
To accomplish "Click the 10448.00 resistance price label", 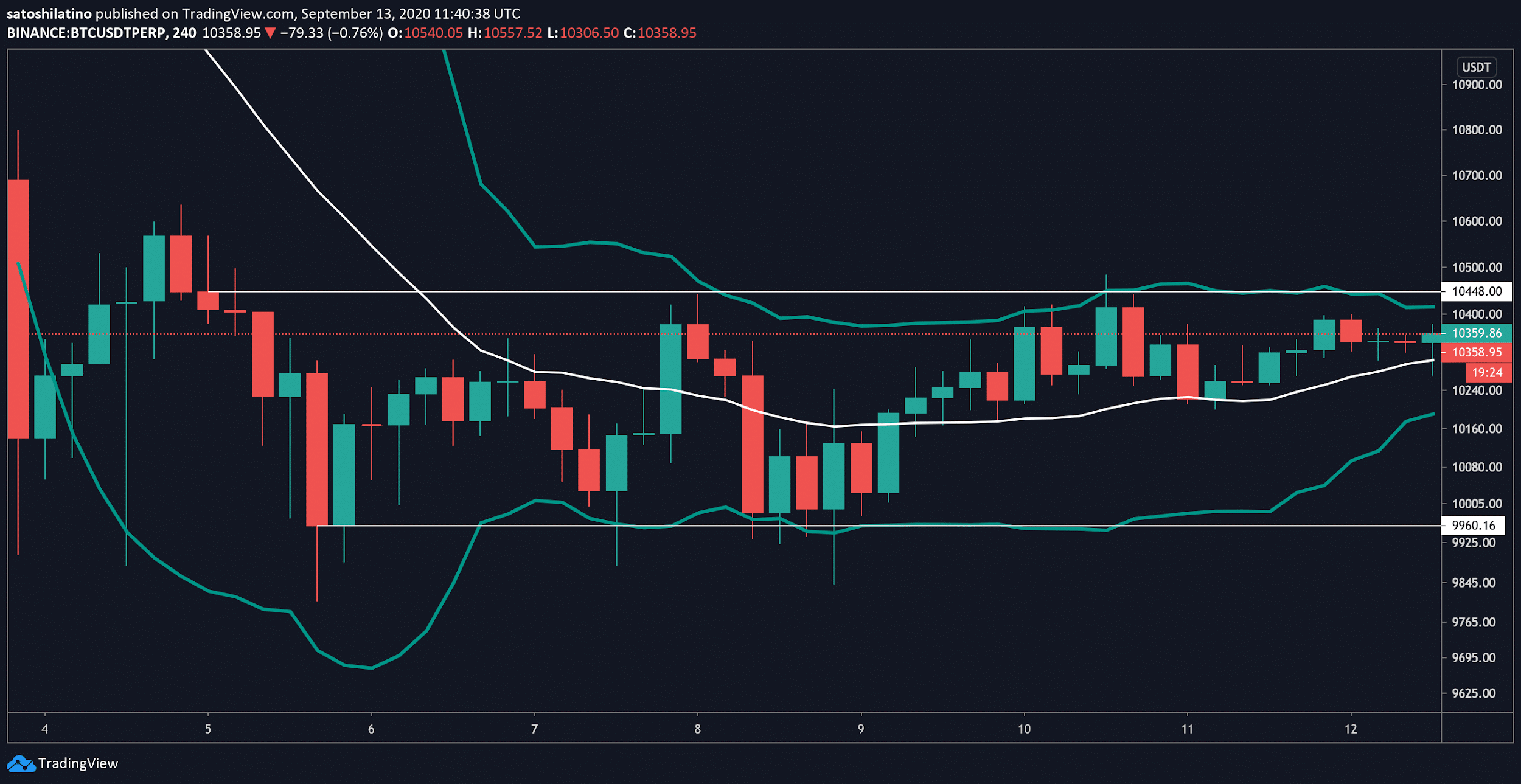I will coord(1477,291).
